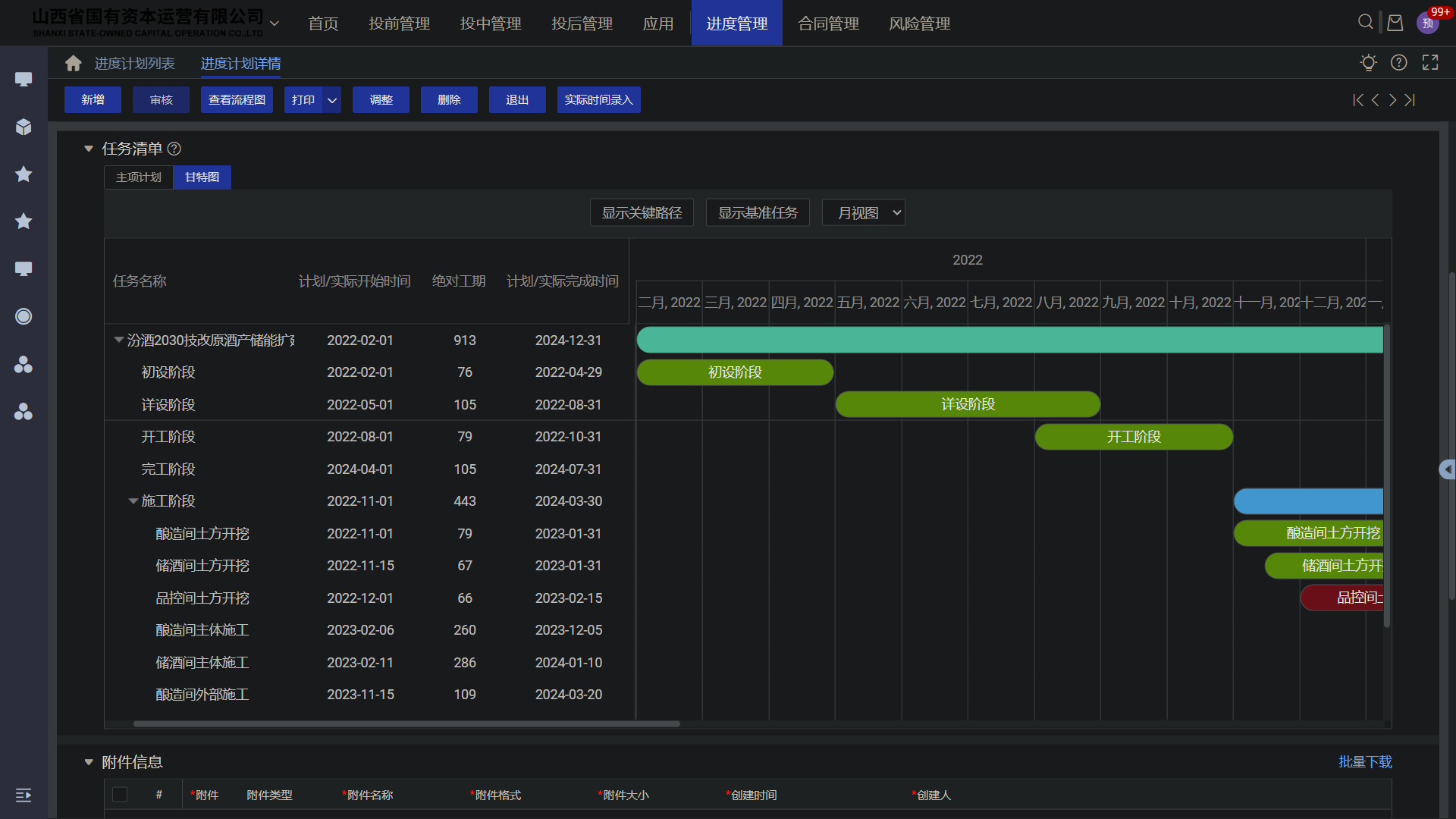Click the 批量下载 link
This screenshot has height=819, width=1456.
click(1364, 761)
